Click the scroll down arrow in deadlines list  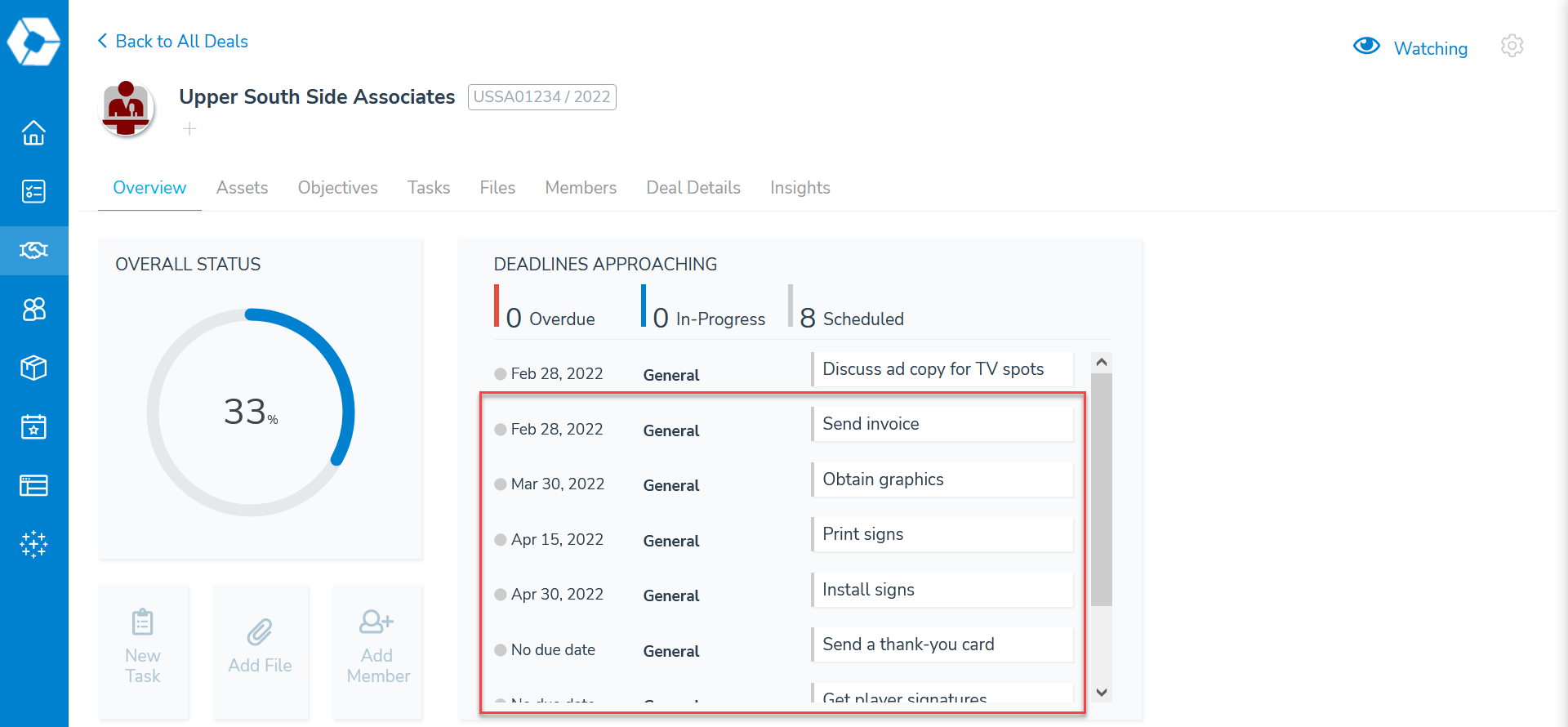(x=1102, y=693)
